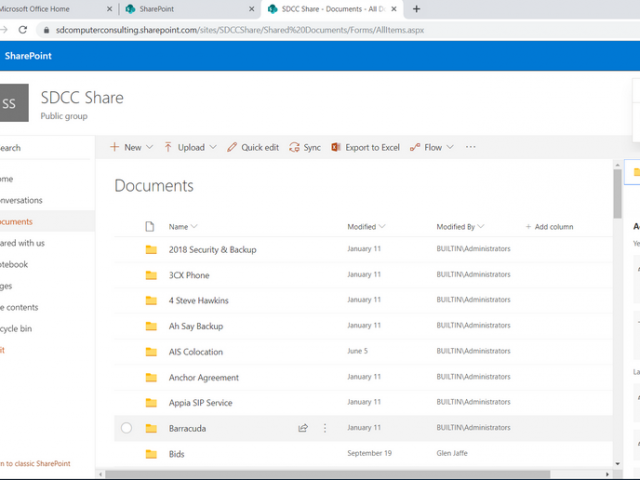Click the SS site logo tile

[14, 103]
